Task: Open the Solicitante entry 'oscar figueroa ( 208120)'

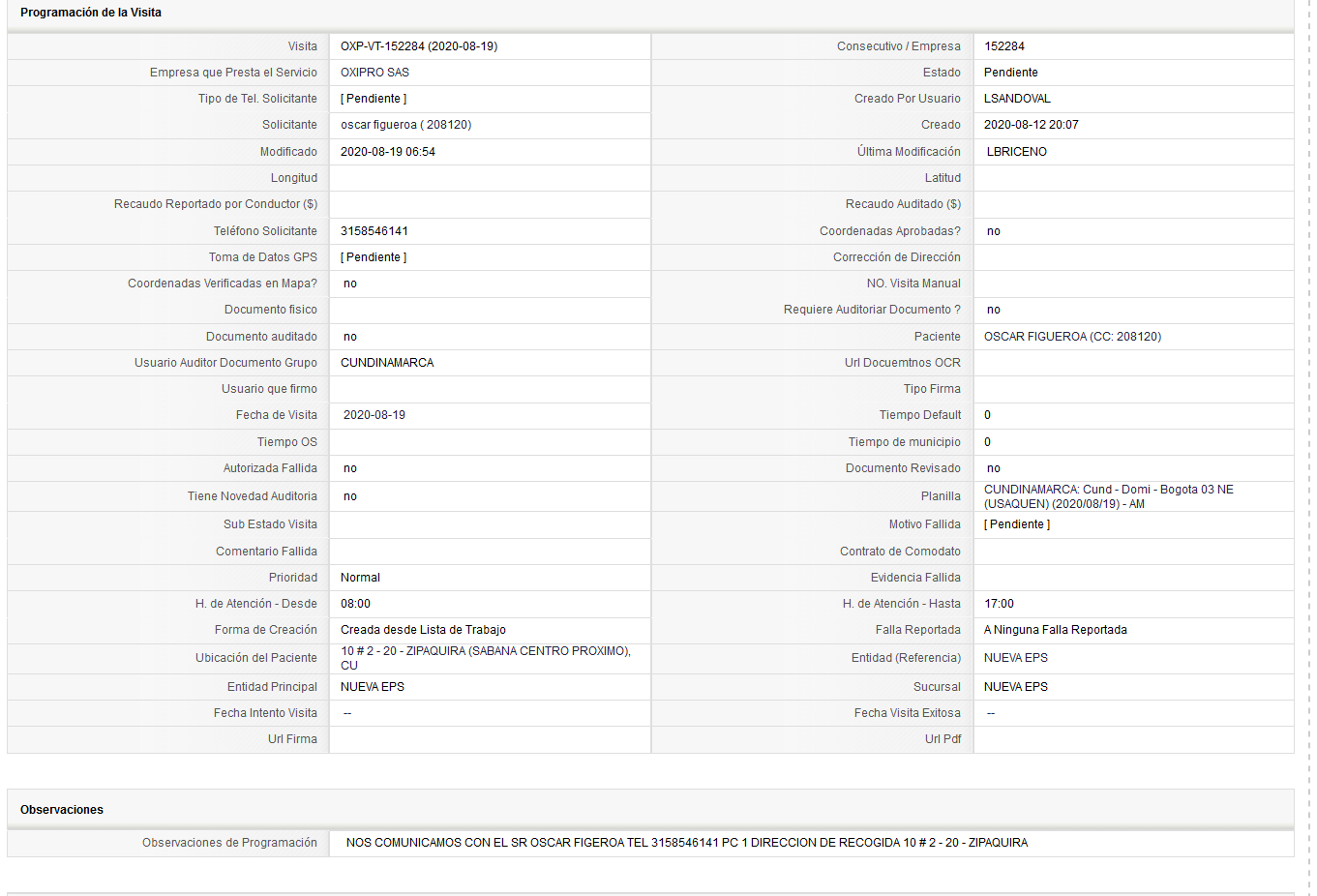Action: [x=406, y=125]
